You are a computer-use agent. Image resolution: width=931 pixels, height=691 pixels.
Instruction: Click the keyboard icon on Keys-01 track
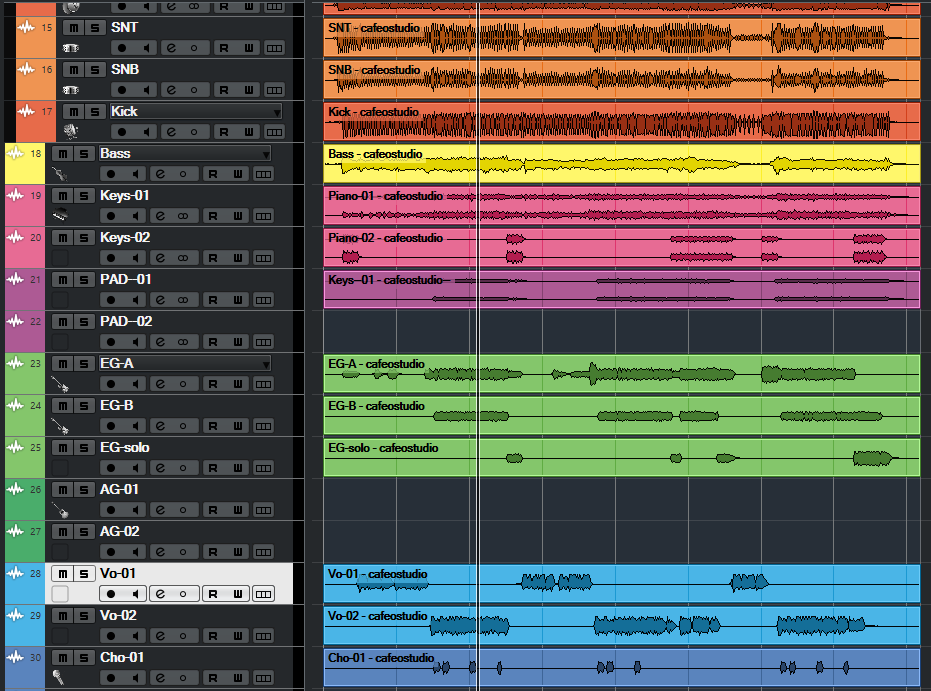click(x=60, y=215)
